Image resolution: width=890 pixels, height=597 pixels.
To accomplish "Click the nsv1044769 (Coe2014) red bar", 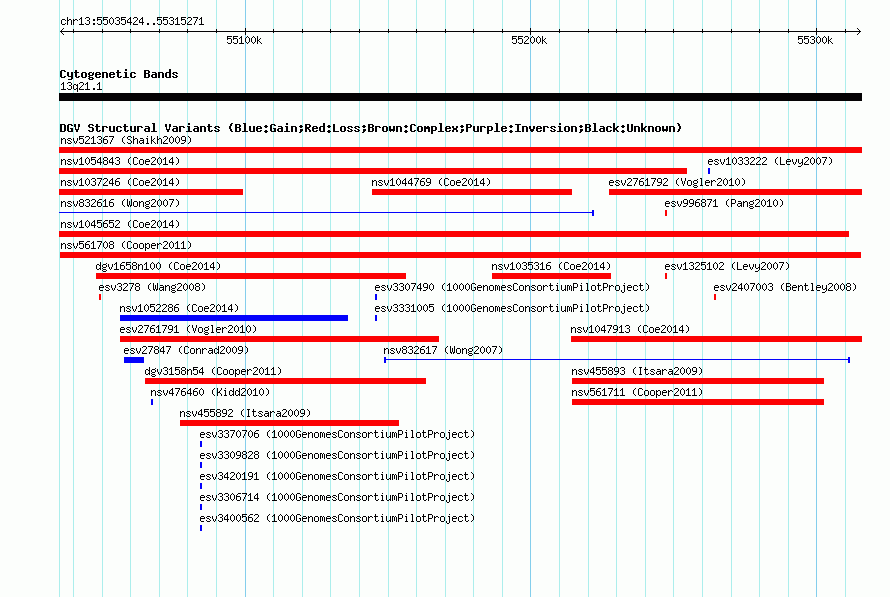I will pos(472,192).
